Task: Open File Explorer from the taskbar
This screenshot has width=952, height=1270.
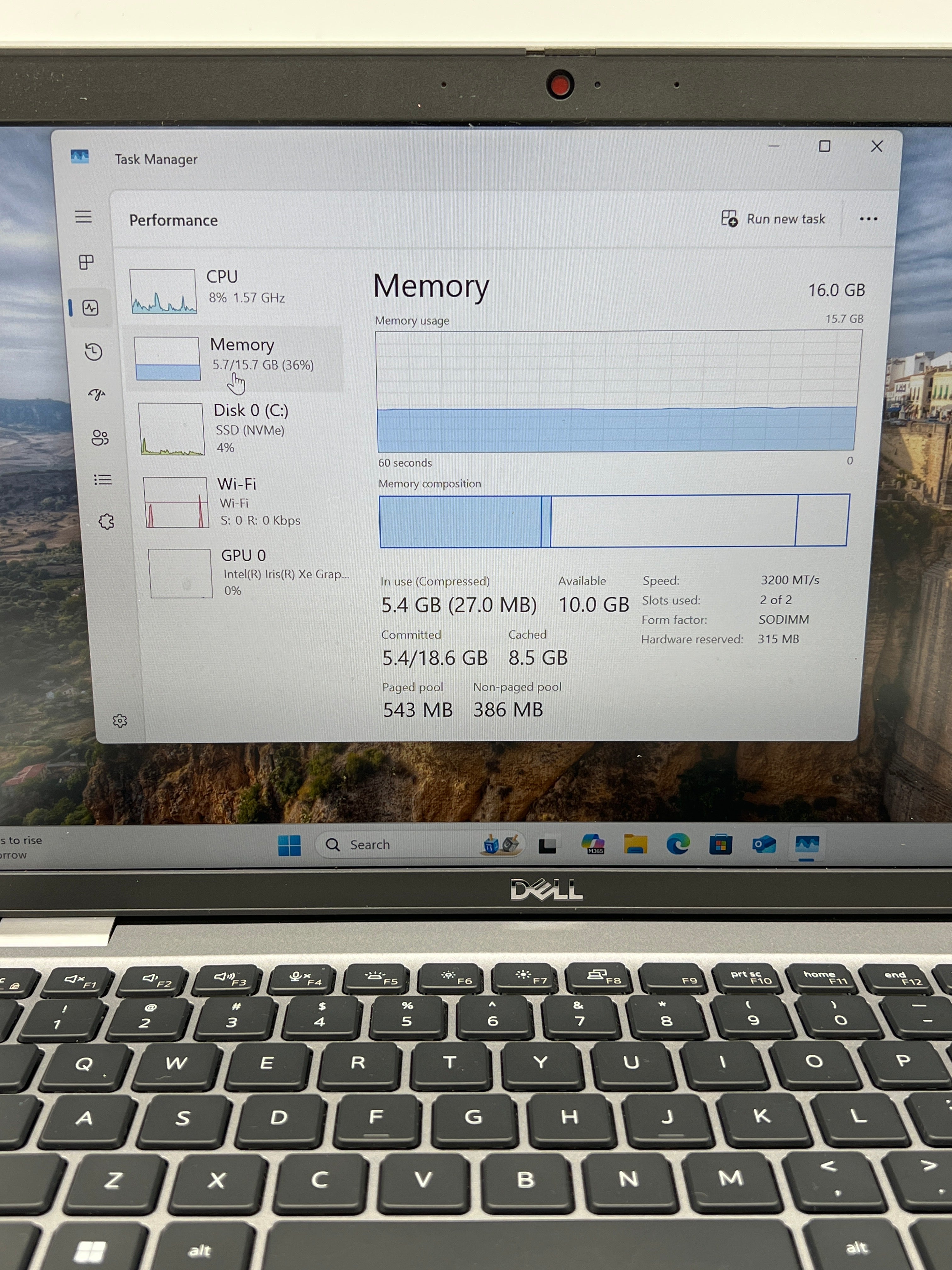Action: pyautogui.click(x=635, y=844)
